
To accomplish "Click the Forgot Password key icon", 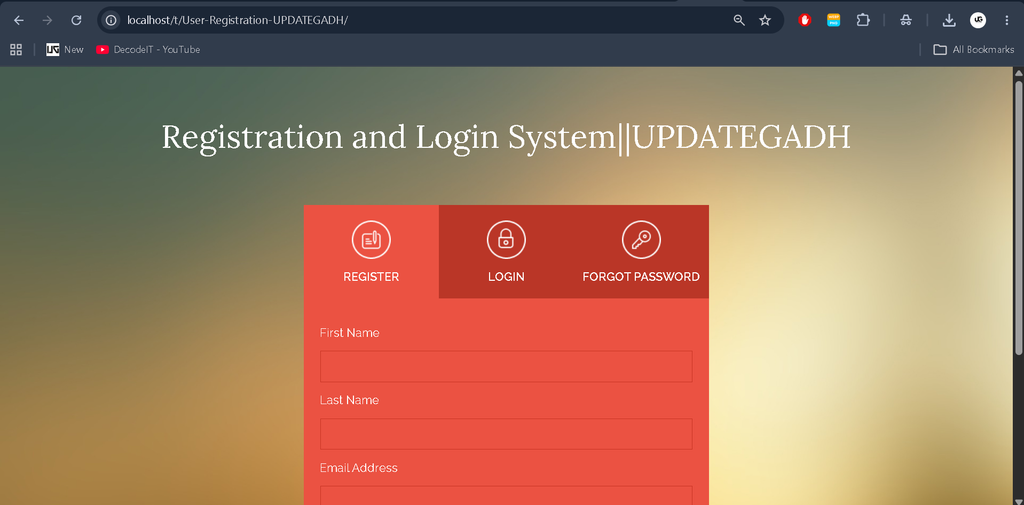I will (x=641, y=240).
